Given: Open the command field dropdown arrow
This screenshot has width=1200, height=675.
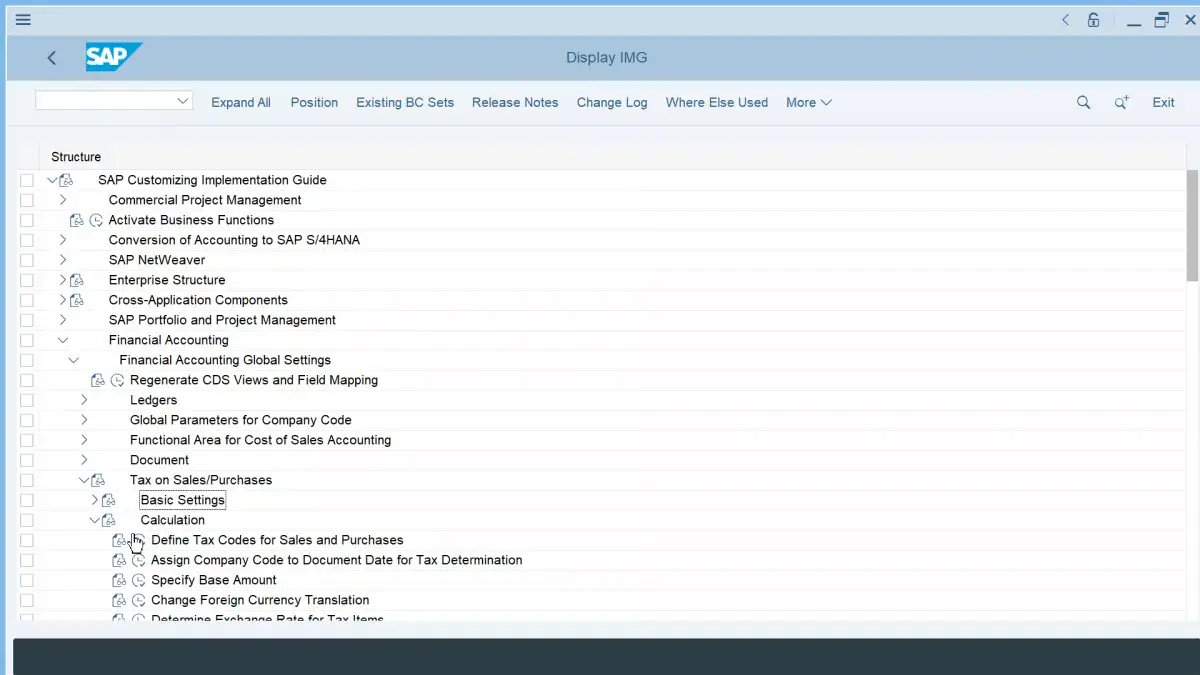Looking at the screenshot, I should point(183,101).
